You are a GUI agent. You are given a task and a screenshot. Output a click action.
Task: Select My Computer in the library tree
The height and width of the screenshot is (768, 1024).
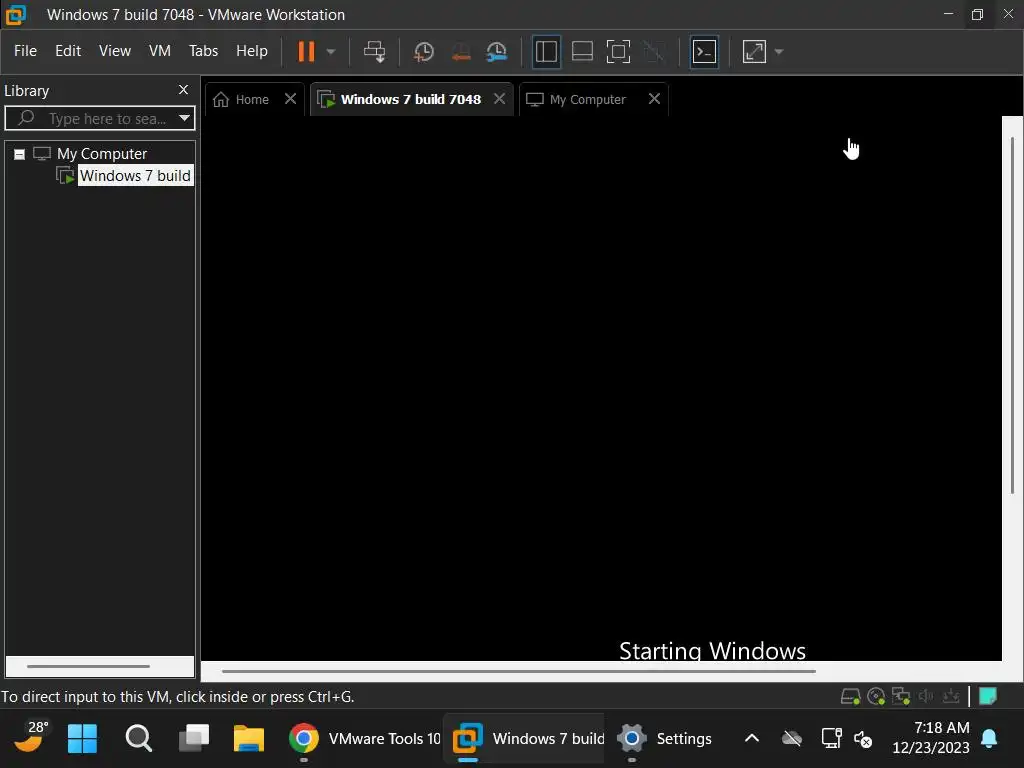[x=102, y=153]
